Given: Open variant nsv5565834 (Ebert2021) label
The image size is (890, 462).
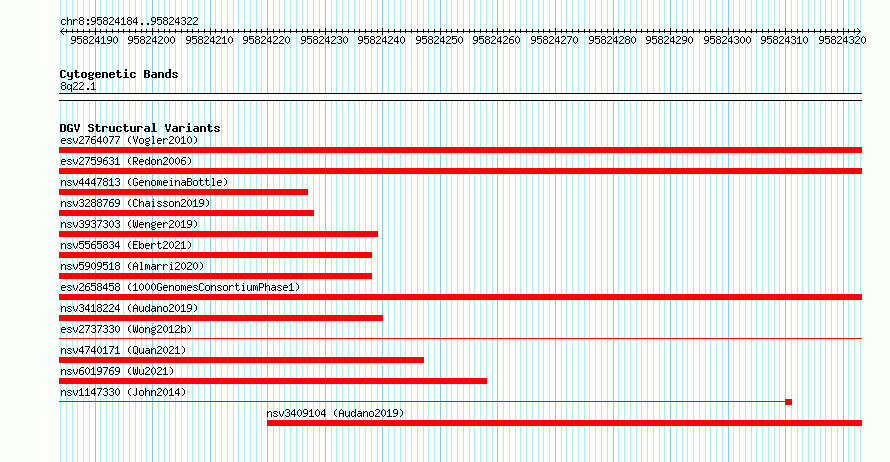Looking at the screenshot, I should tap(126, 245).
